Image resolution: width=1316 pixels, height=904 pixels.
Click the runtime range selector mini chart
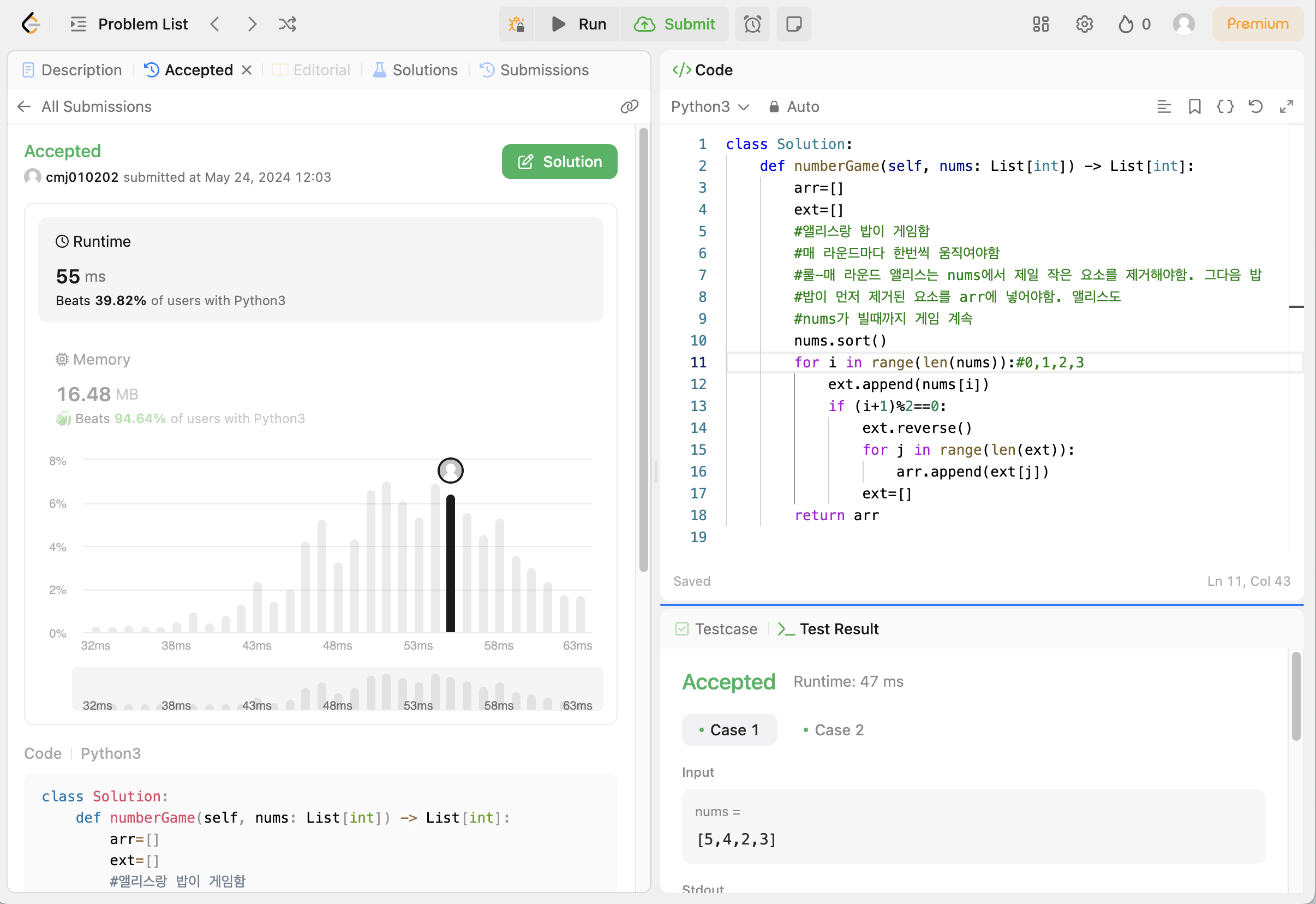tap(338, 689)
